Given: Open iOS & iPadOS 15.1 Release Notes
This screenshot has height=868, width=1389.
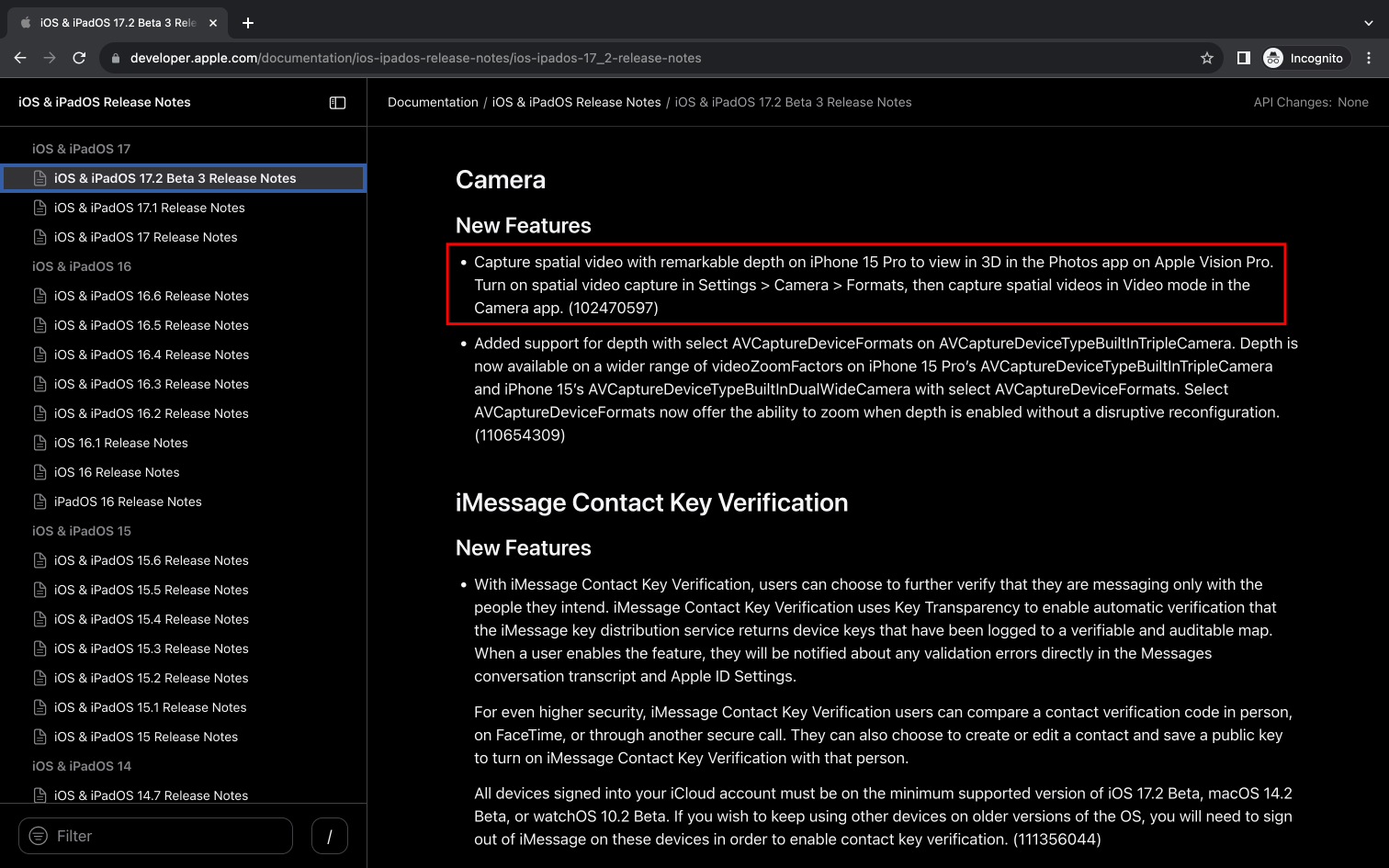Looking at the screenshot, I should pos(150,707).
